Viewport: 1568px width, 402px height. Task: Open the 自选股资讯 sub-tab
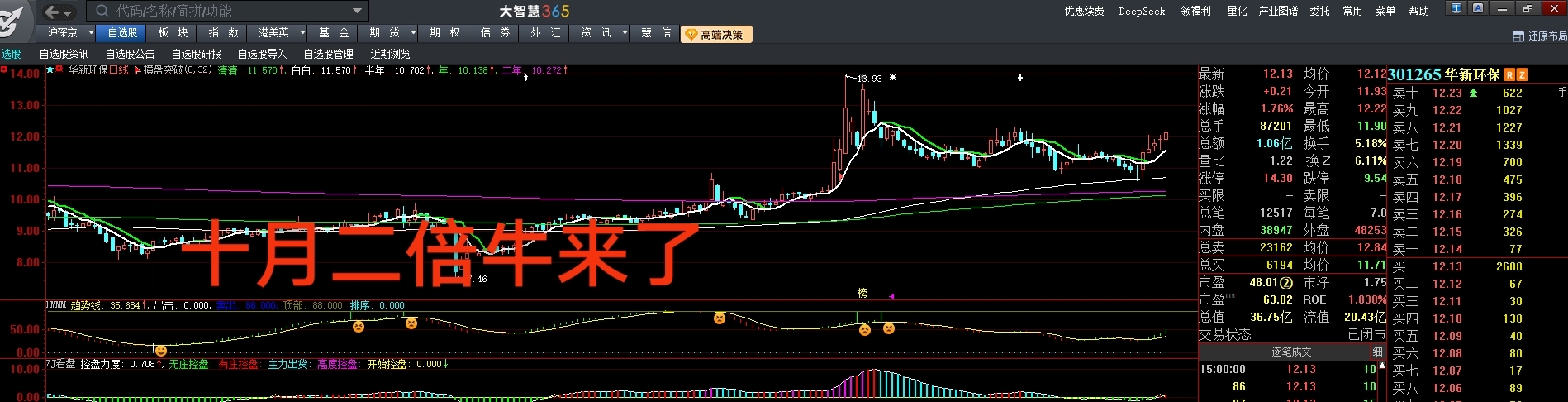click(x=64, y=54)
